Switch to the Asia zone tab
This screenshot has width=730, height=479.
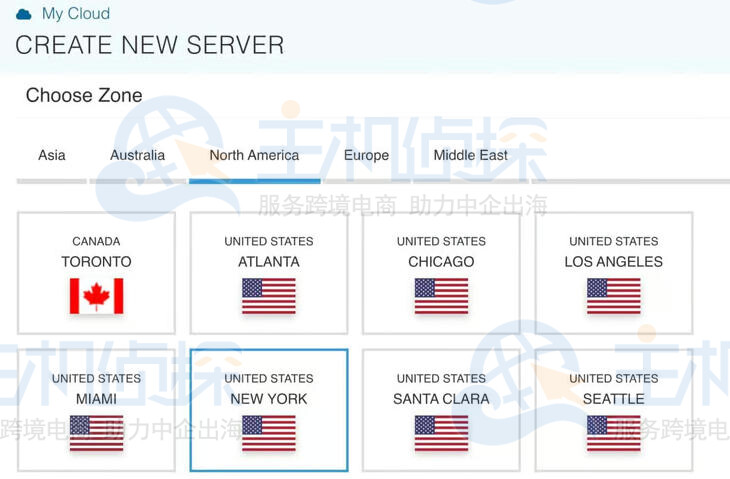point(52,155)
